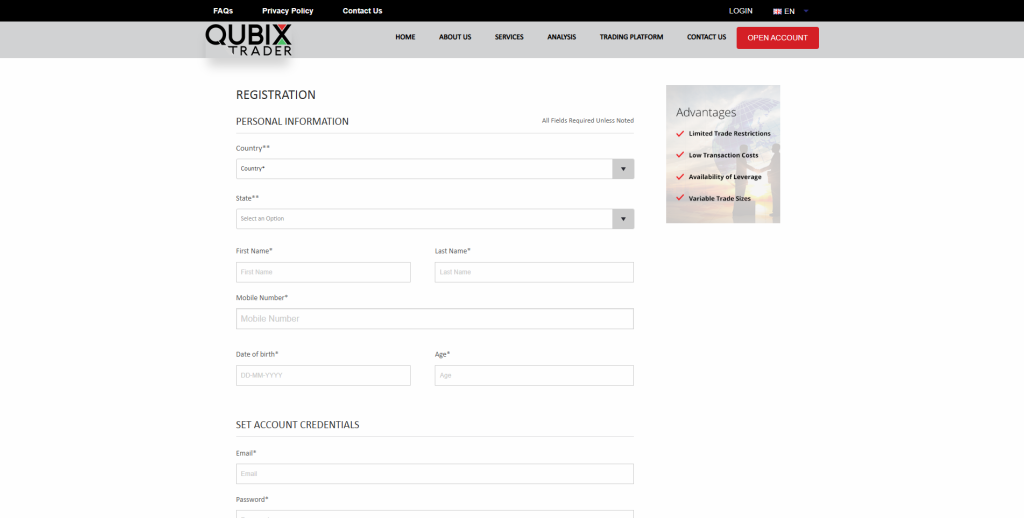Select the Country combo box field
The height and width of the screenshot is (518, 1024).
[435, 169]
